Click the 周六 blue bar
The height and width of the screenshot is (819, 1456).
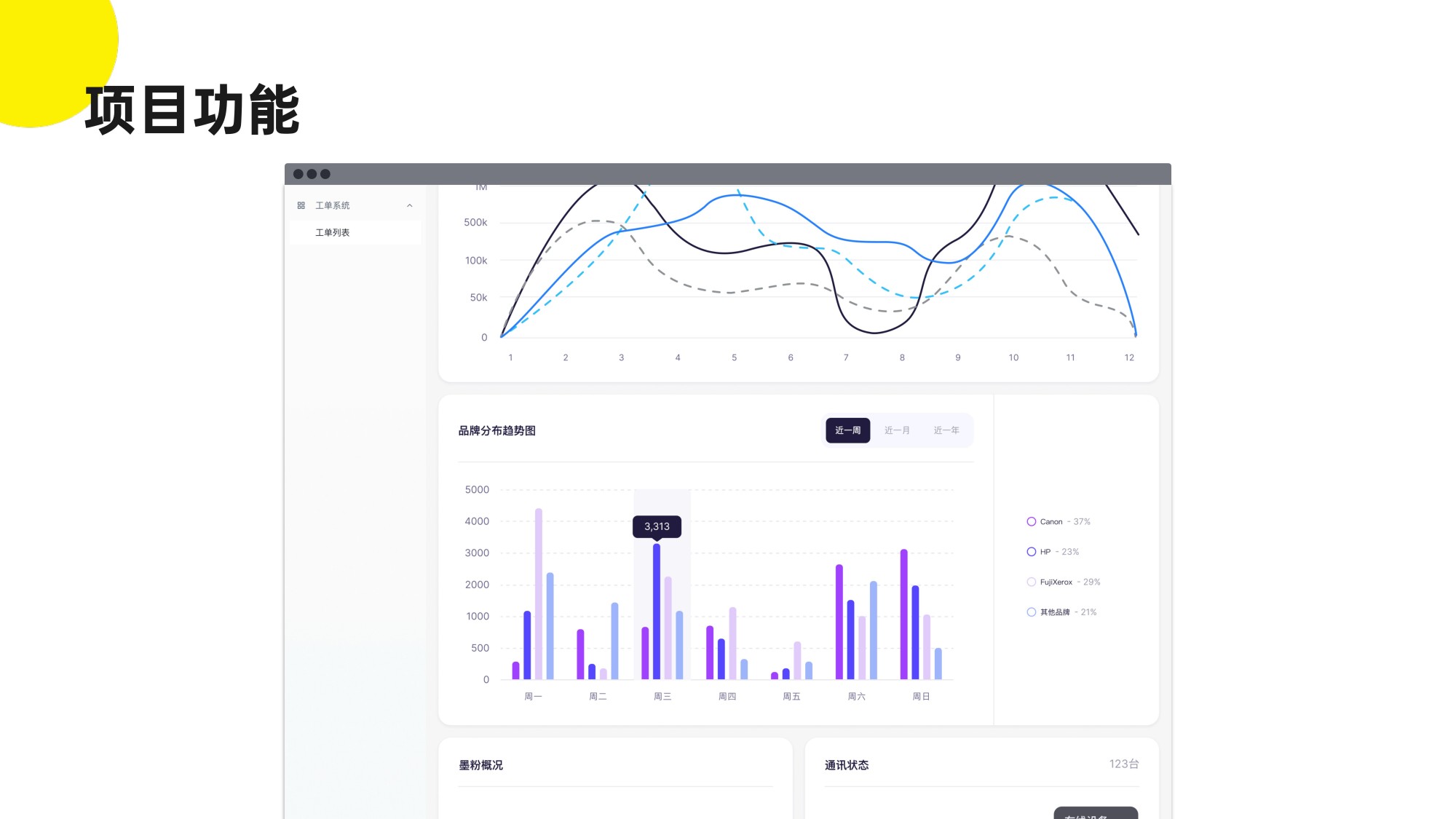850,641
